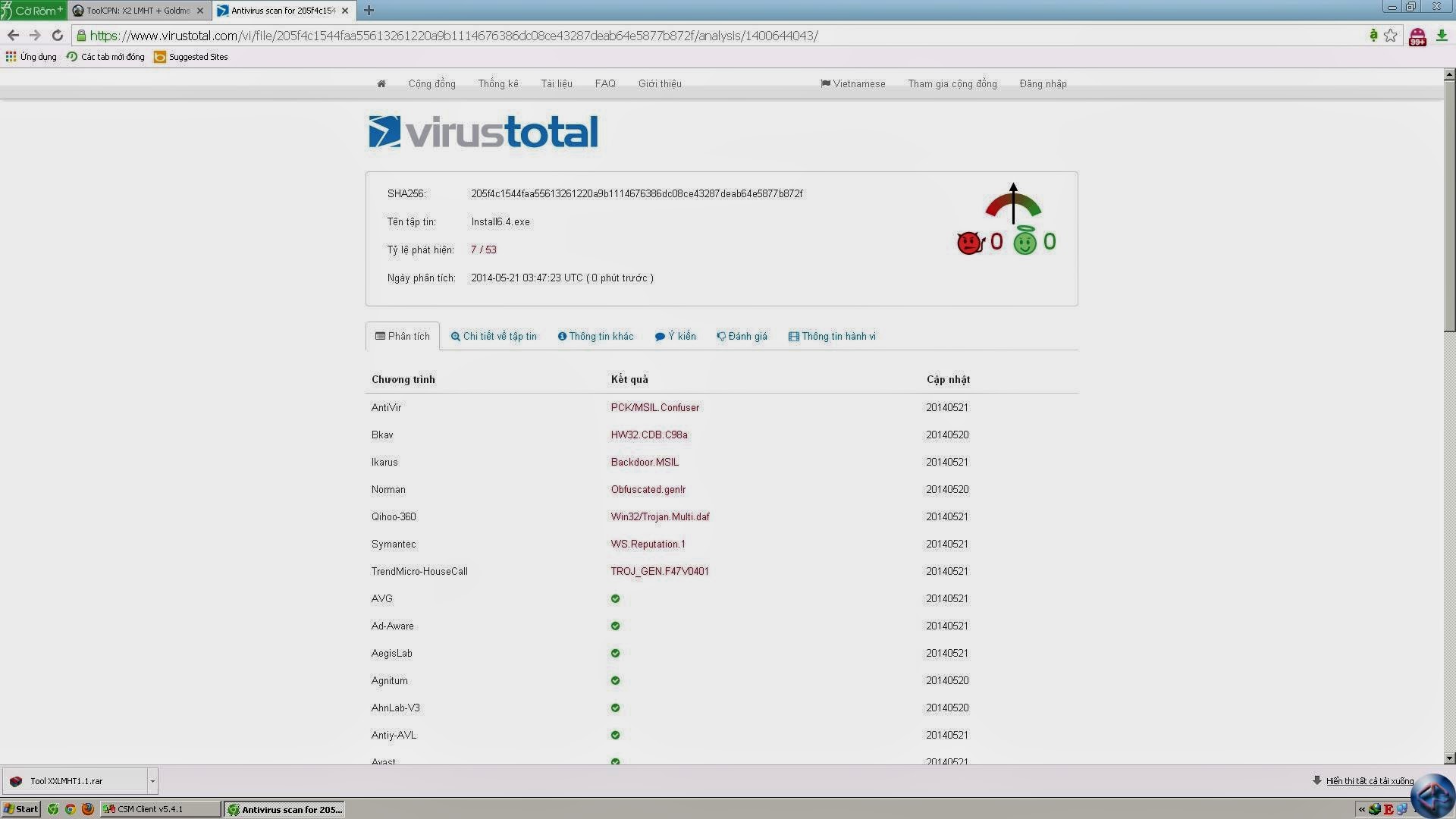Click the address bar URL
Viewport: 1456px width, 819px height.
pyautogui.click(x=453, y=36)
